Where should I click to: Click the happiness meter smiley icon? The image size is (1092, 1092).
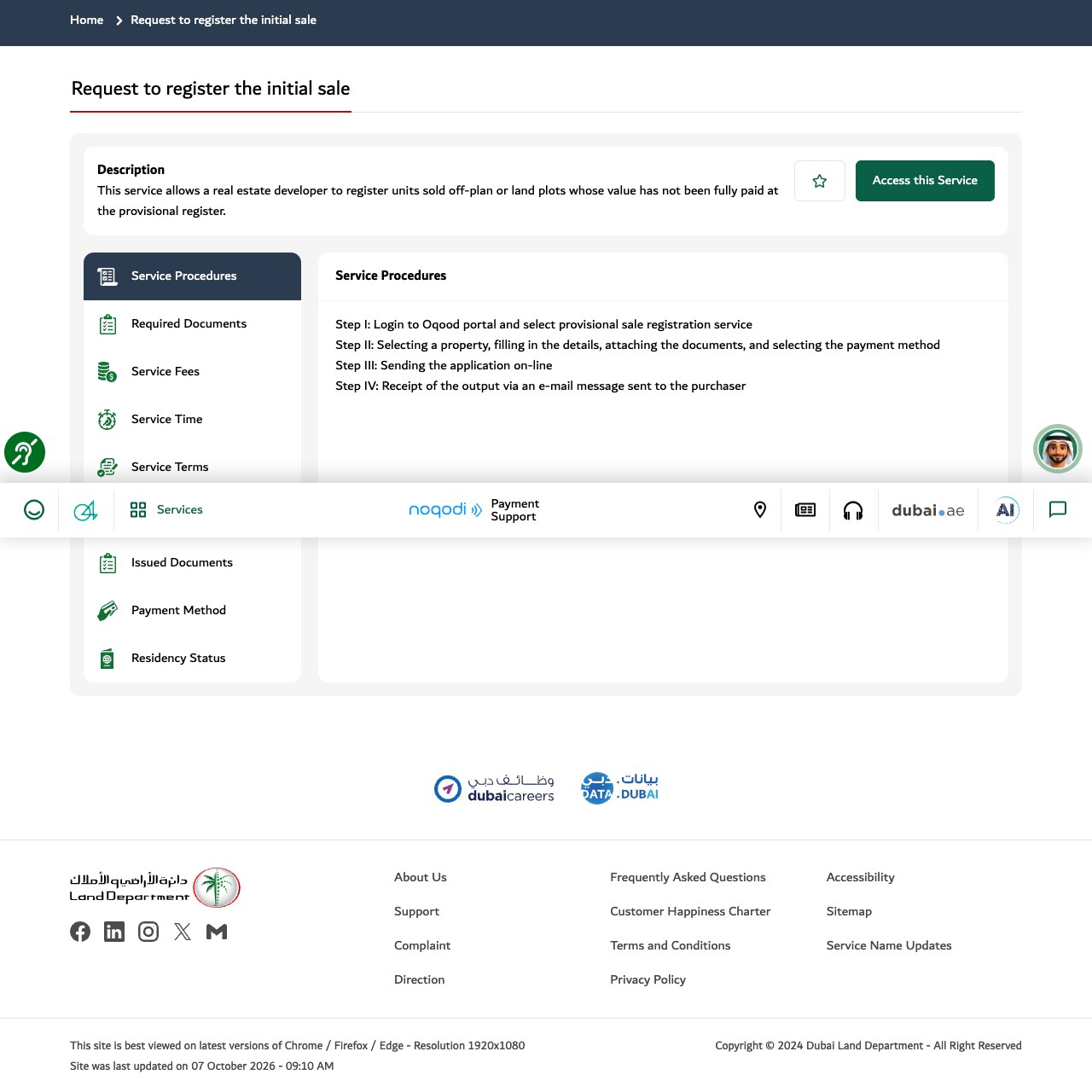(x=34, y=510)
